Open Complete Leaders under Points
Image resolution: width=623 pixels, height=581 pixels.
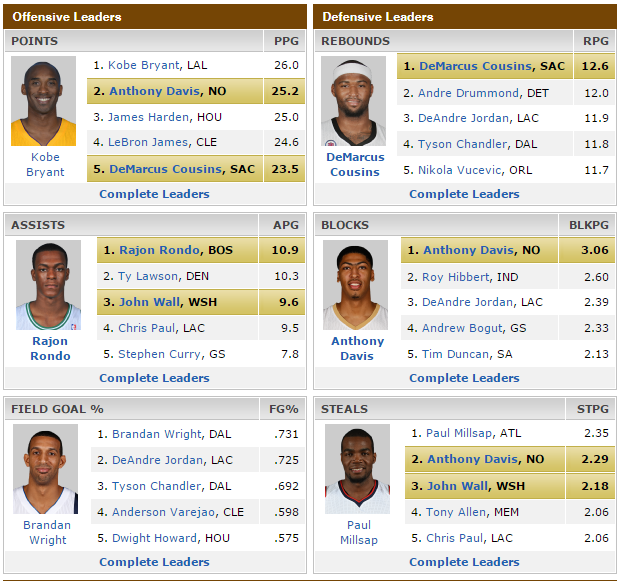coord(155,194)
